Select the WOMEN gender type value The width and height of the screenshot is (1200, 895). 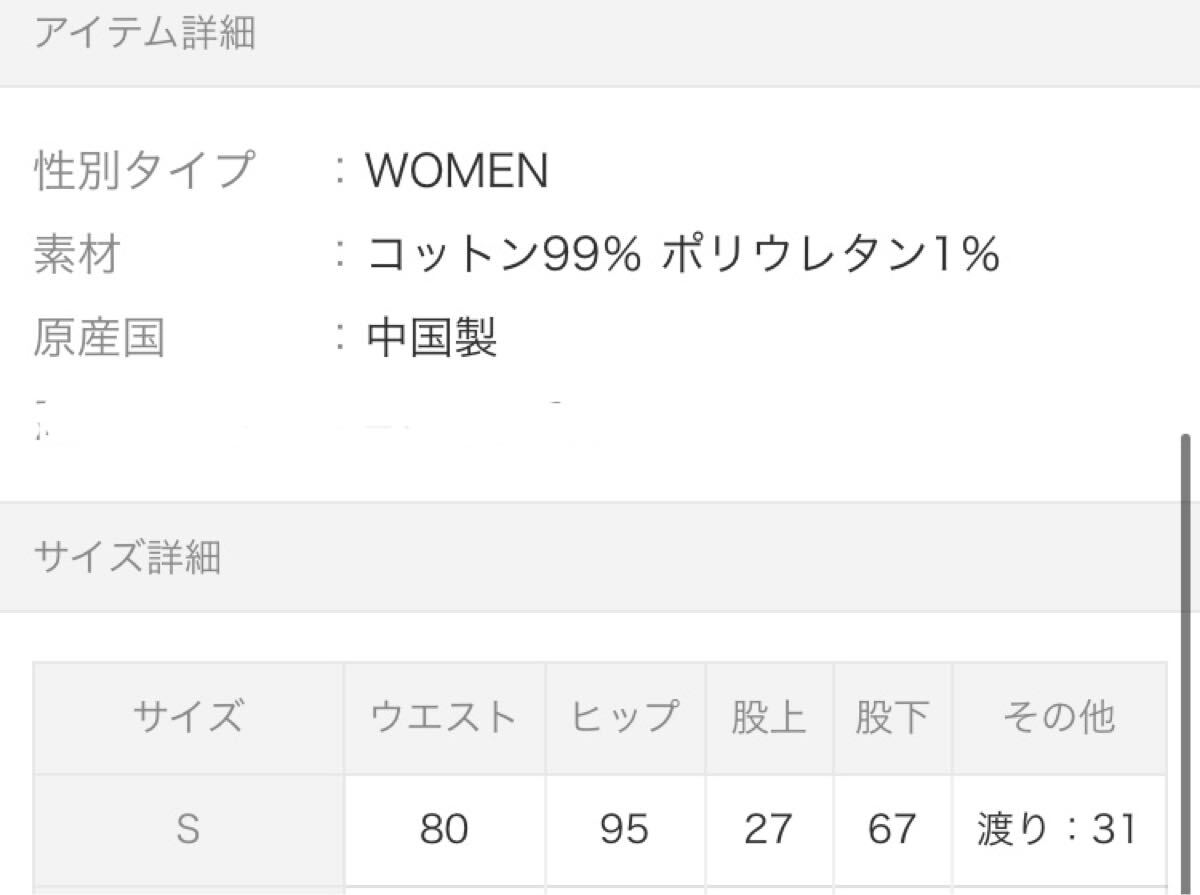pyautogui.click(x=456, y=171)
